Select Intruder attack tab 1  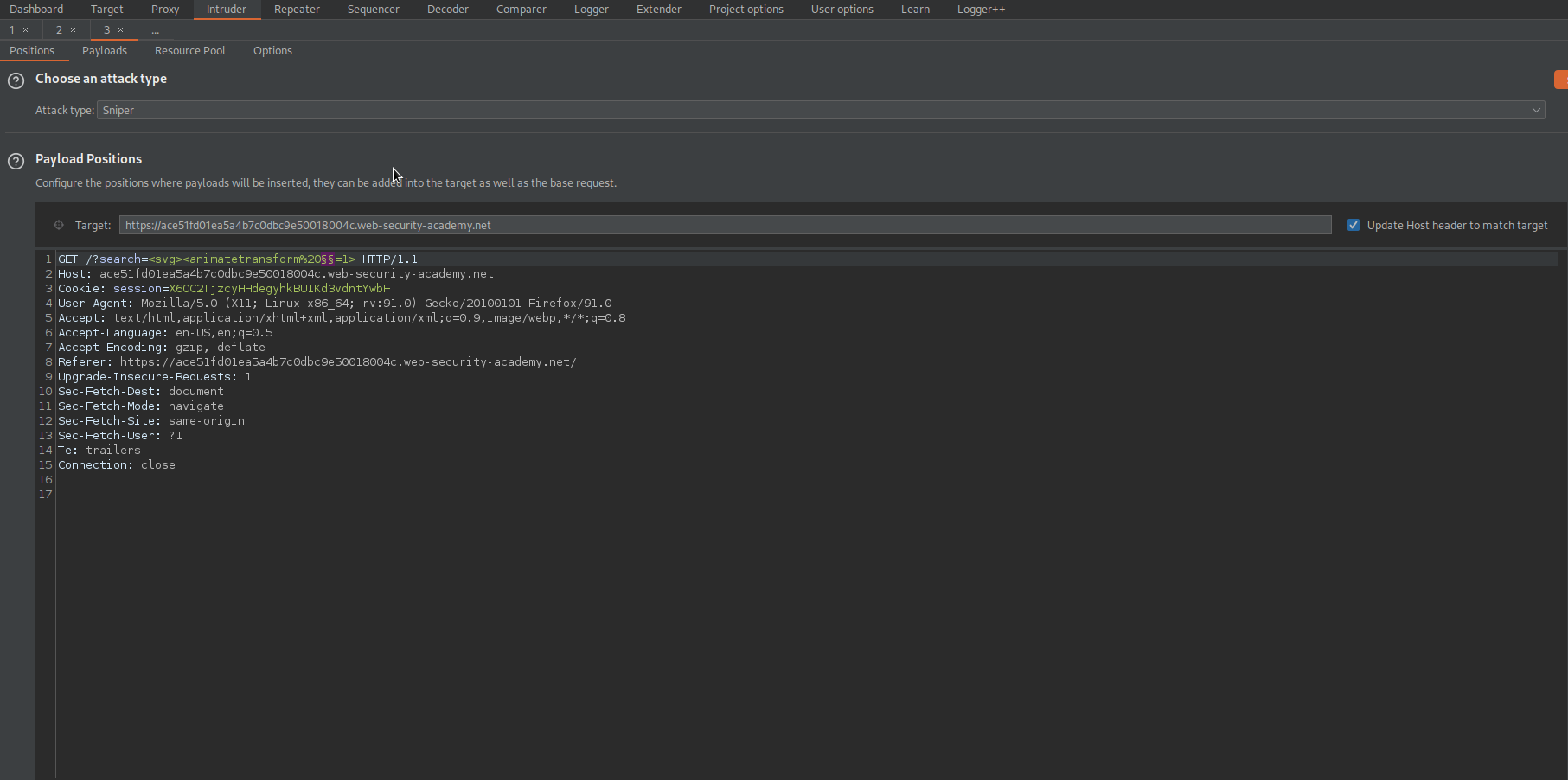pos(12,30)
